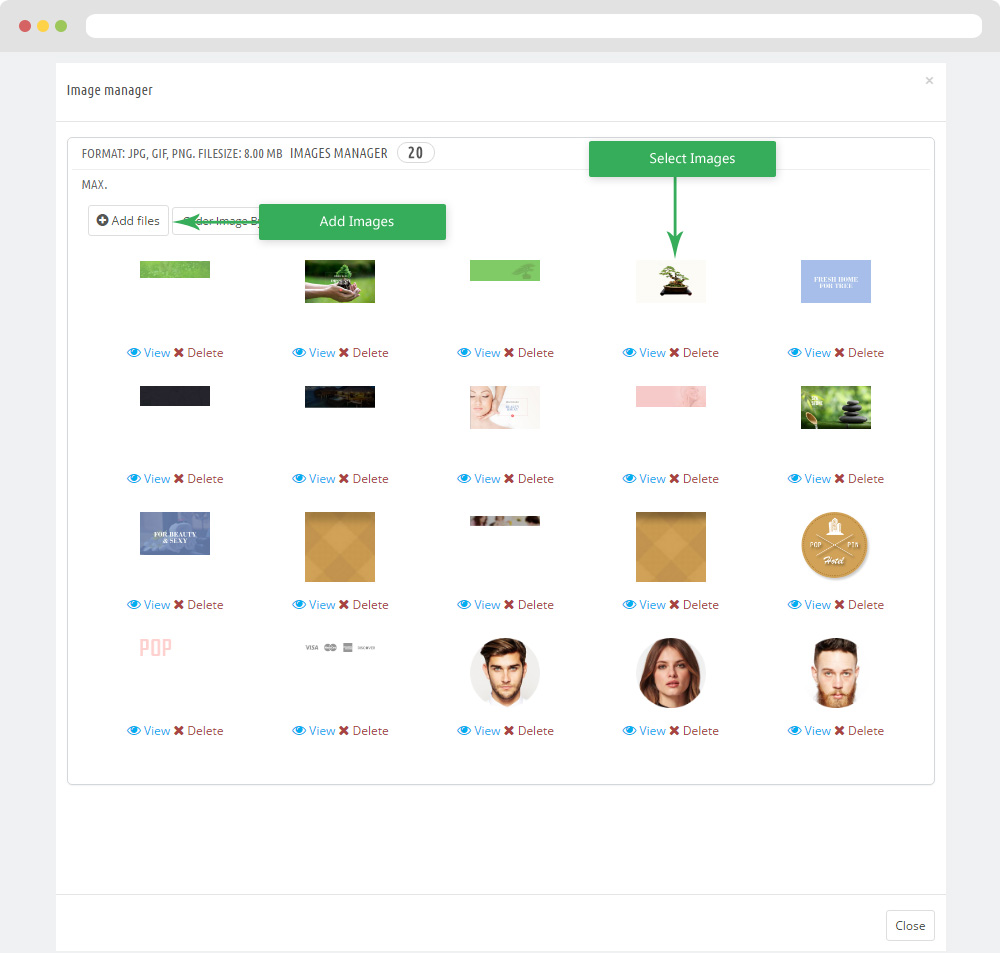Viewport: 1000px width, 953px height.
Task: Click the eye icon under the grass banner
Action: [134, 353]
